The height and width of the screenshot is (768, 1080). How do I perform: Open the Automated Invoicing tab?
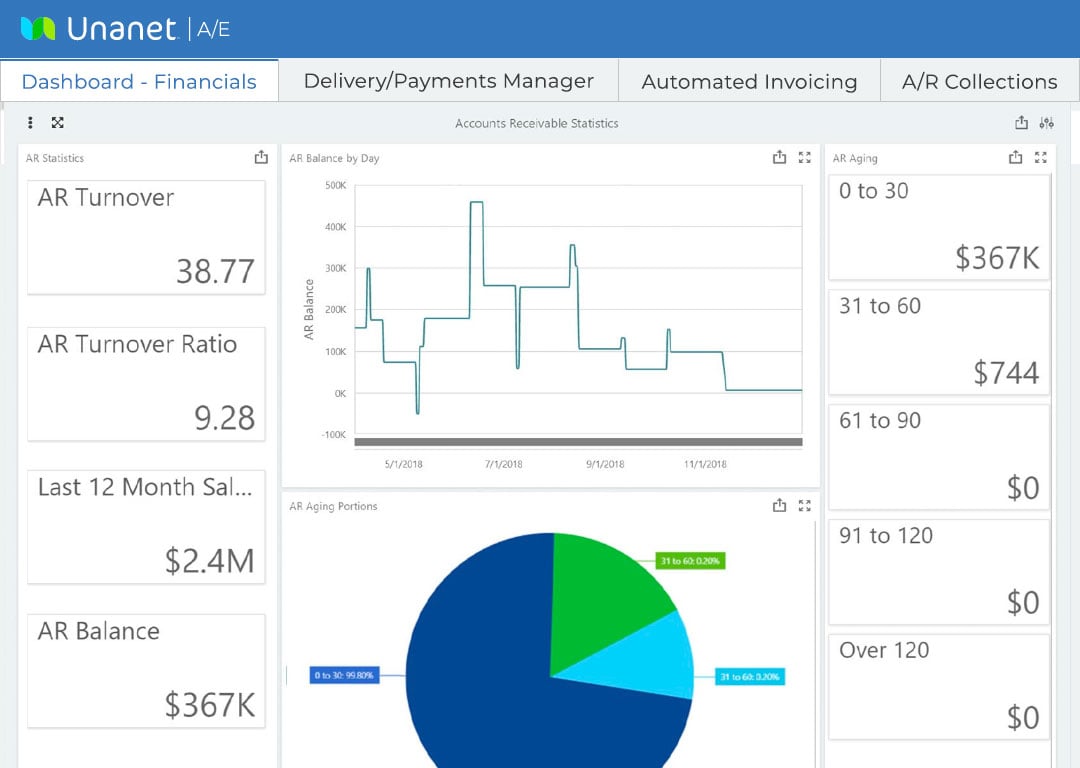[x=749, y=81]
